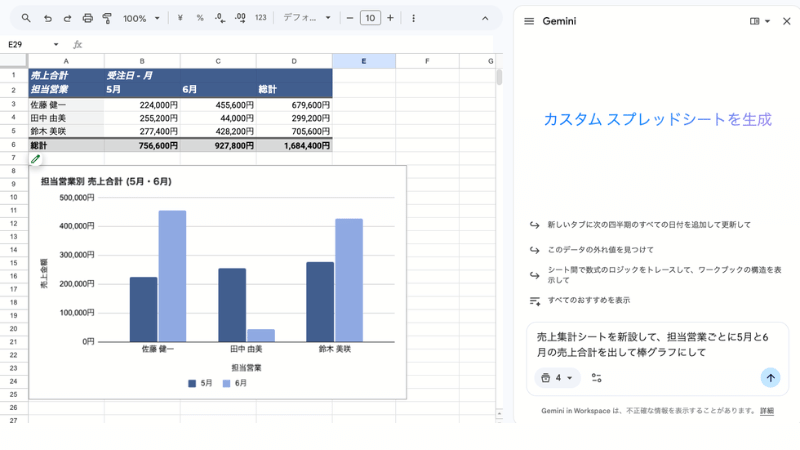
Task: Open the 123 number formats menu
Action: 261,18
